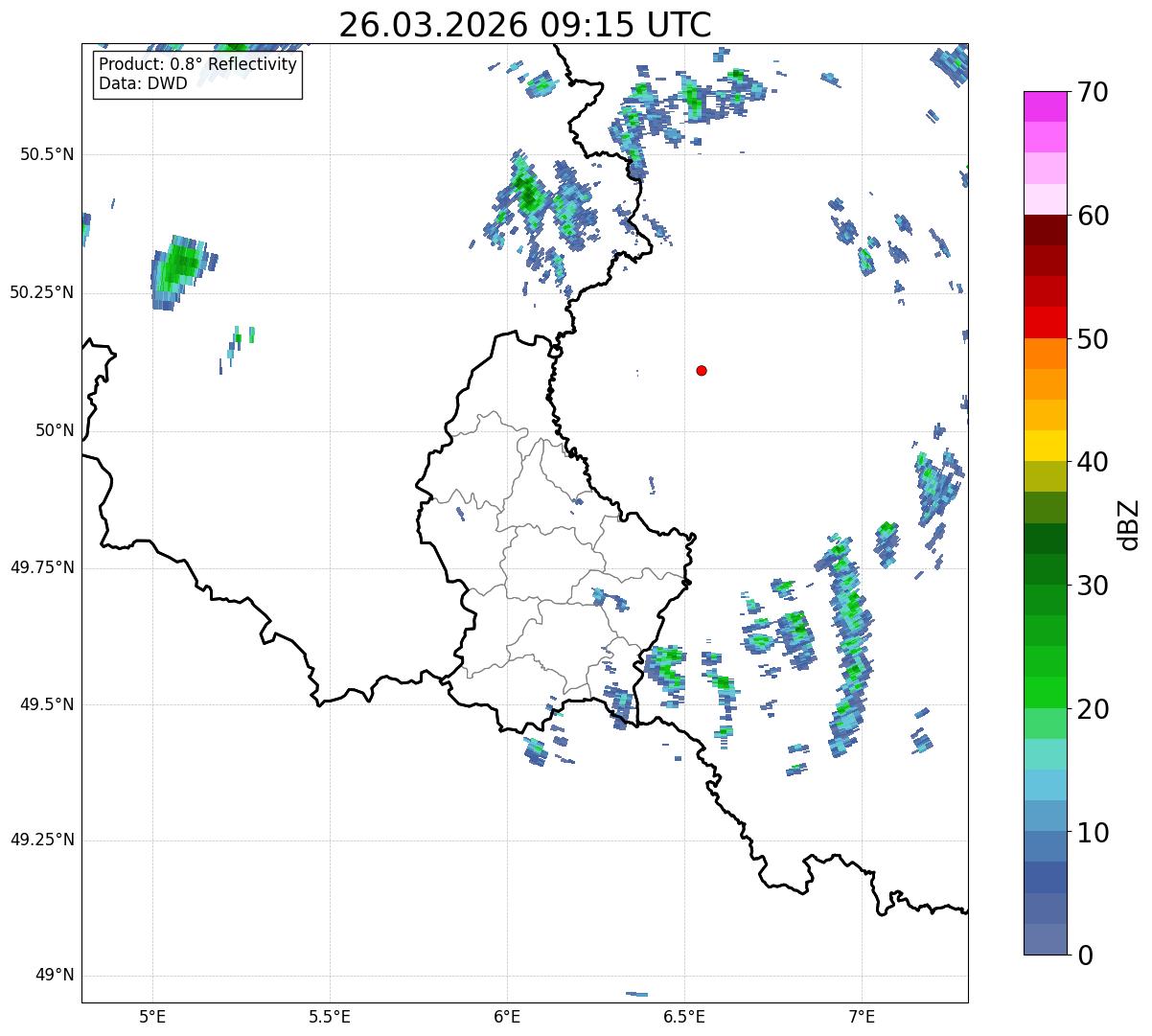Image resolution: width=1152 pixels, height=1036 pixels.
Task: Click the dark green echo cluster north of Luxembourg
Action: [527, 192]
